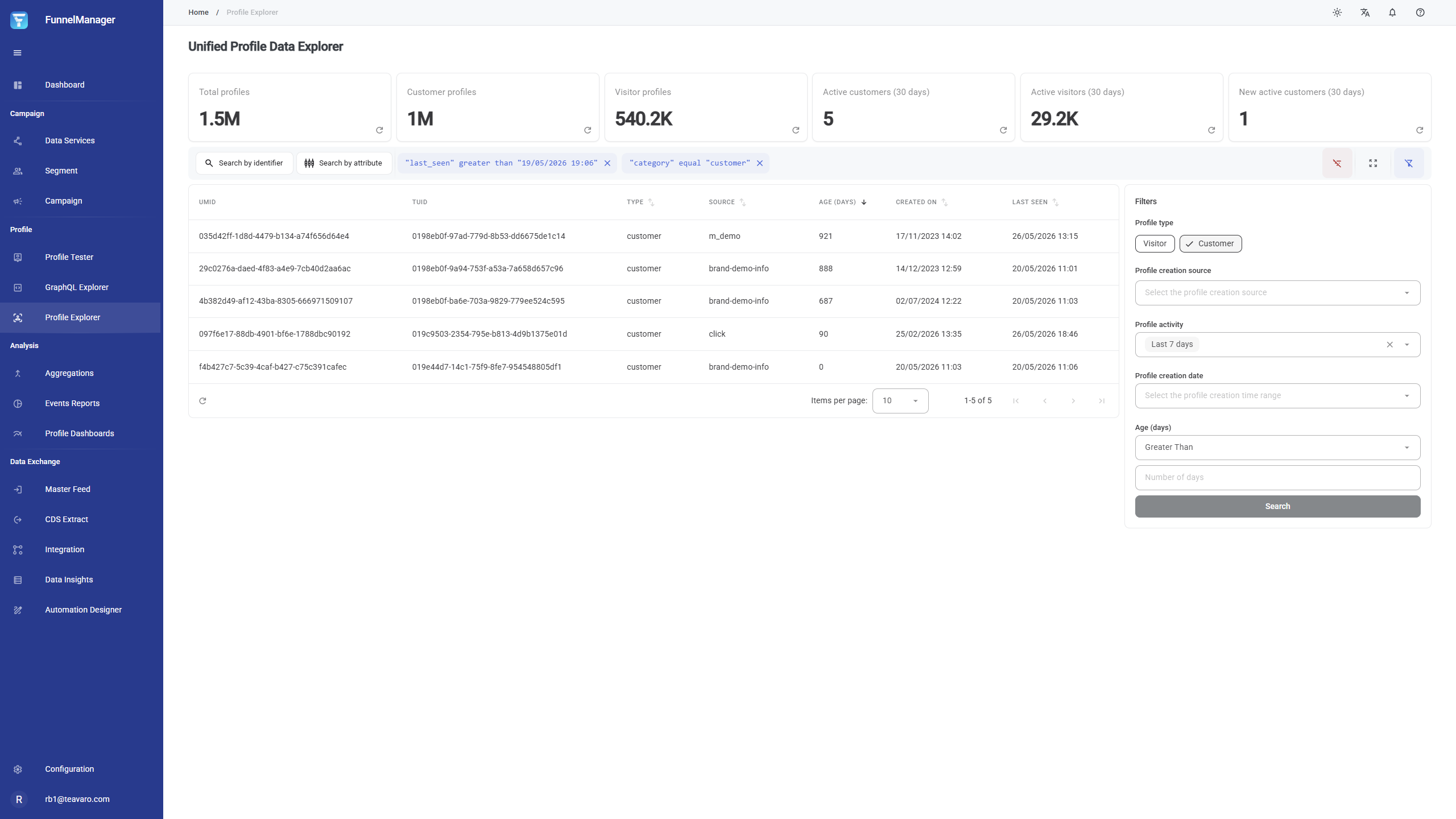The height and width of the screenshot is (819, 1456).
Task: Open GraphQL Explorer in the sidebar
Action: click(80, 288)
